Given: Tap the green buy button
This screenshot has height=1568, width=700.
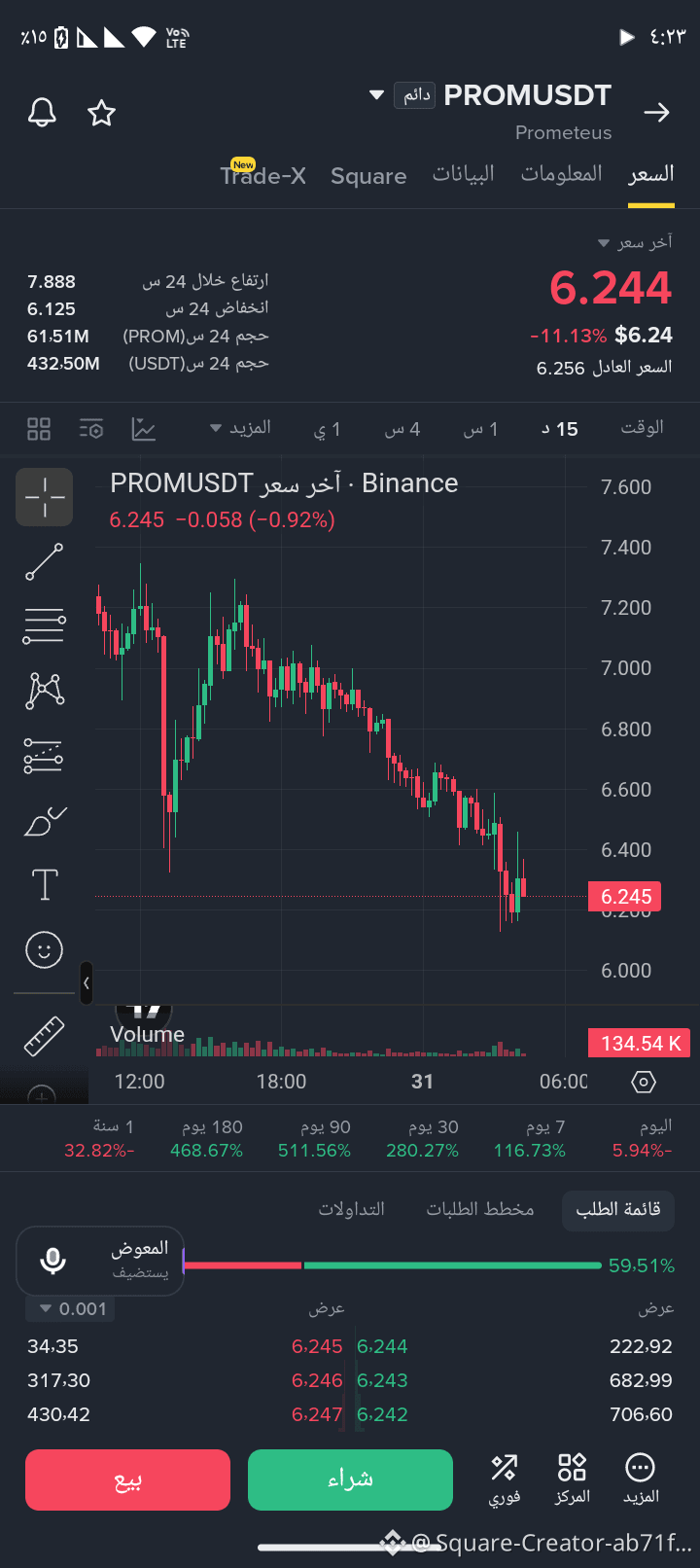Looking at the screenshot, I should click(x=350, y=1479).
